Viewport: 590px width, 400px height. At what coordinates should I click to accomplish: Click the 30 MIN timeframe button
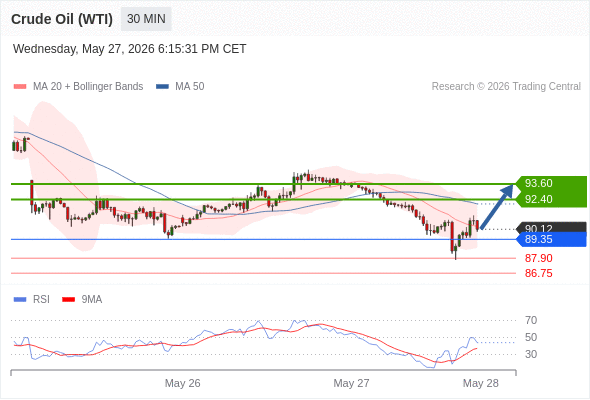click(x=146, y=19)
